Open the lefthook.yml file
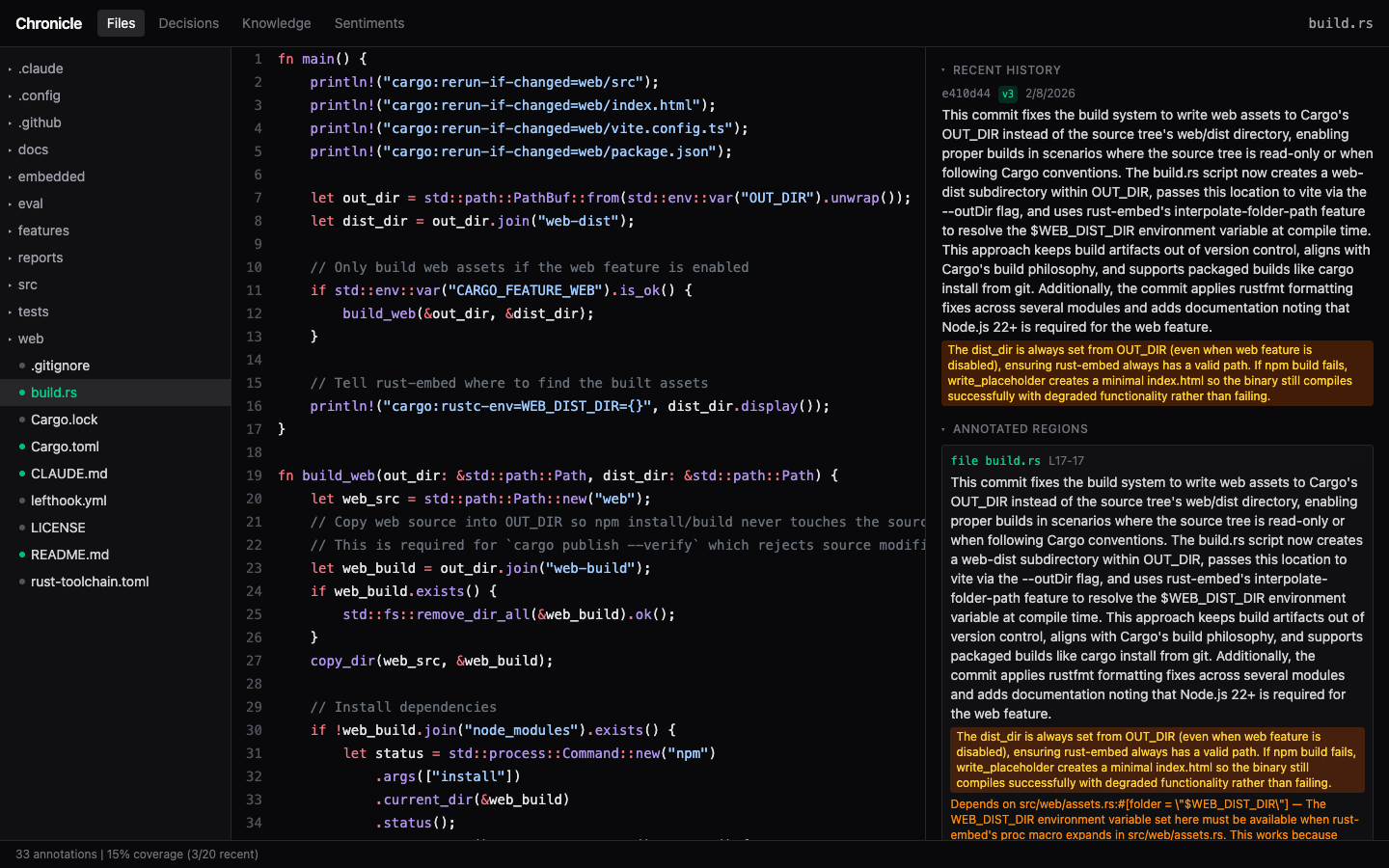 tap(115, 501)
